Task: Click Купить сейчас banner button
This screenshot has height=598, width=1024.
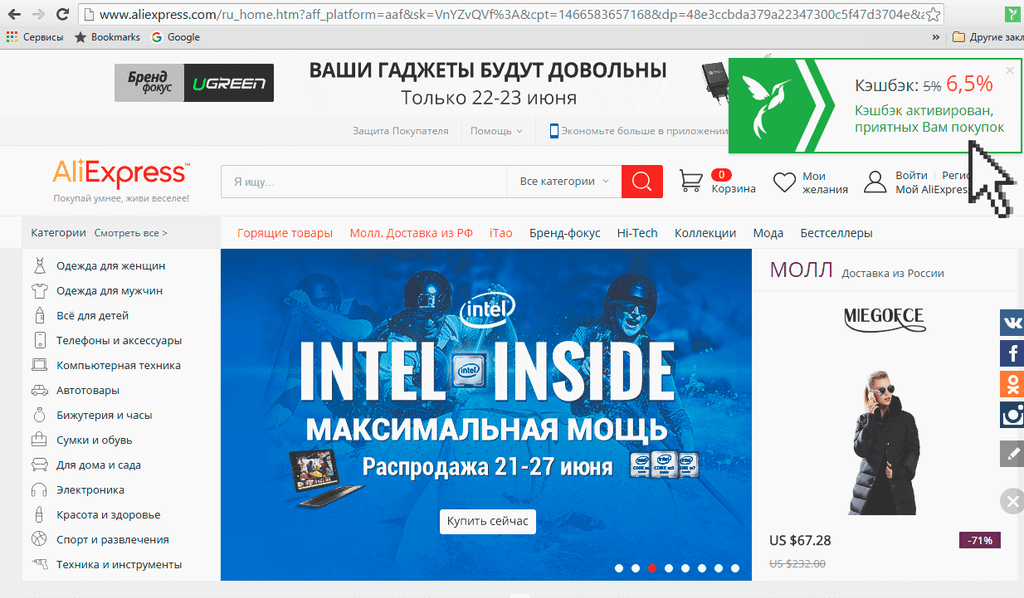Action: [x=488, y=521]
